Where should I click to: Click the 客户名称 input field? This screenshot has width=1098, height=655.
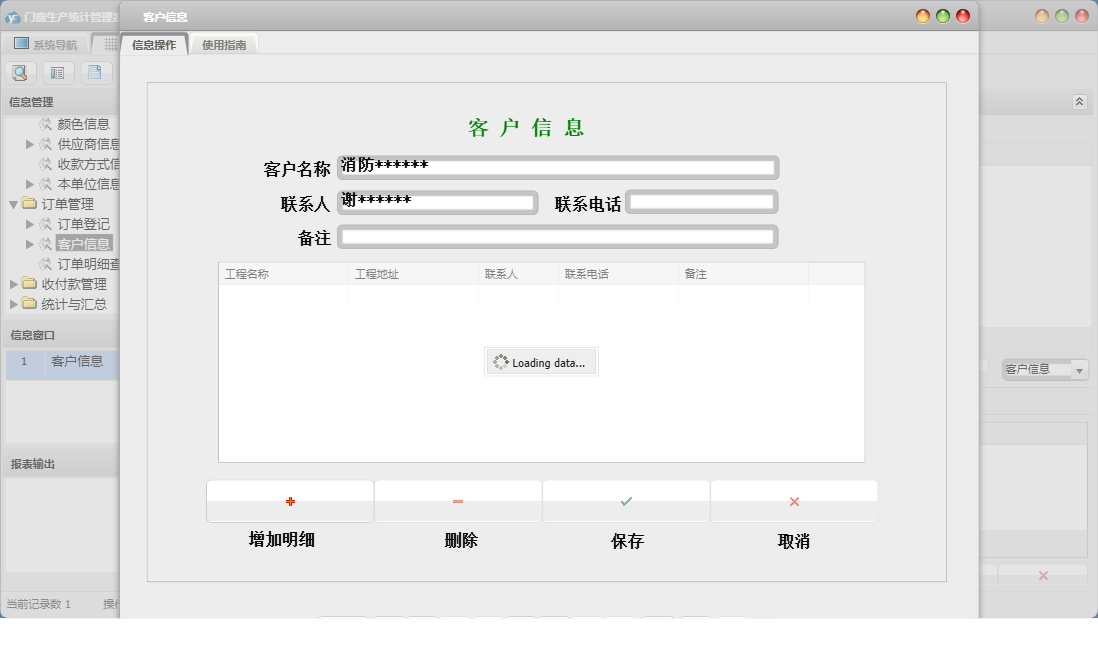[x=558, y=167]
